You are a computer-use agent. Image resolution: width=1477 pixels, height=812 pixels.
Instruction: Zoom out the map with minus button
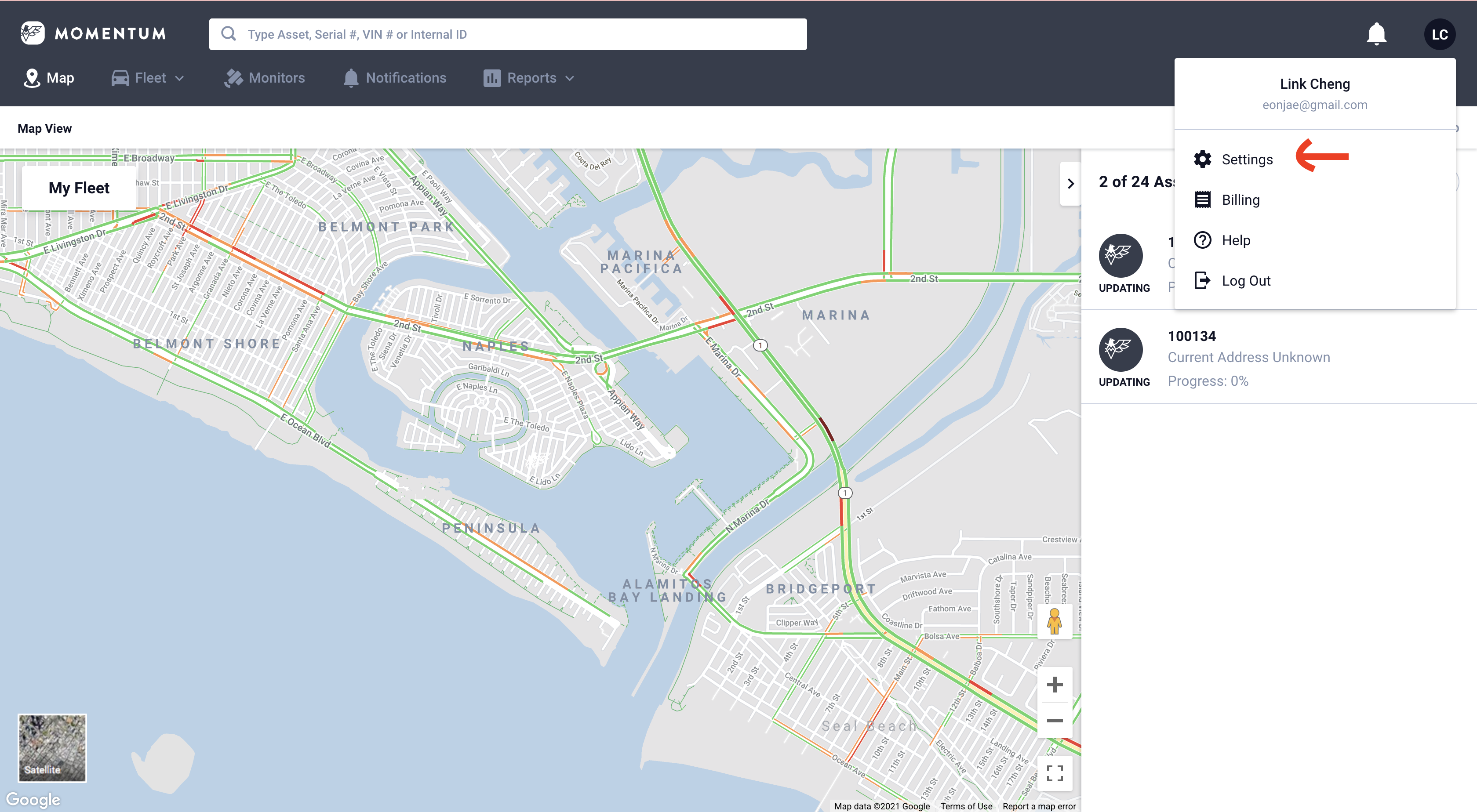pyautogui.click(x=1055, y=720)
